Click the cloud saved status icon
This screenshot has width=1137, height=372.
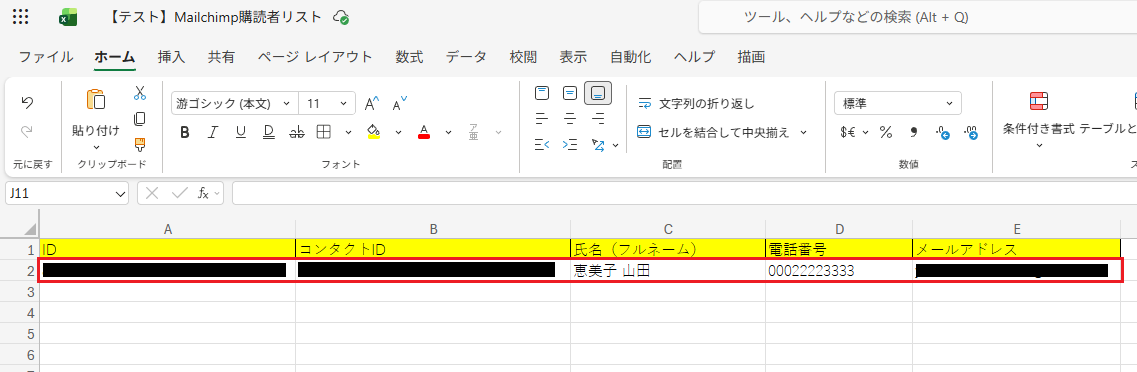[340, 17]
